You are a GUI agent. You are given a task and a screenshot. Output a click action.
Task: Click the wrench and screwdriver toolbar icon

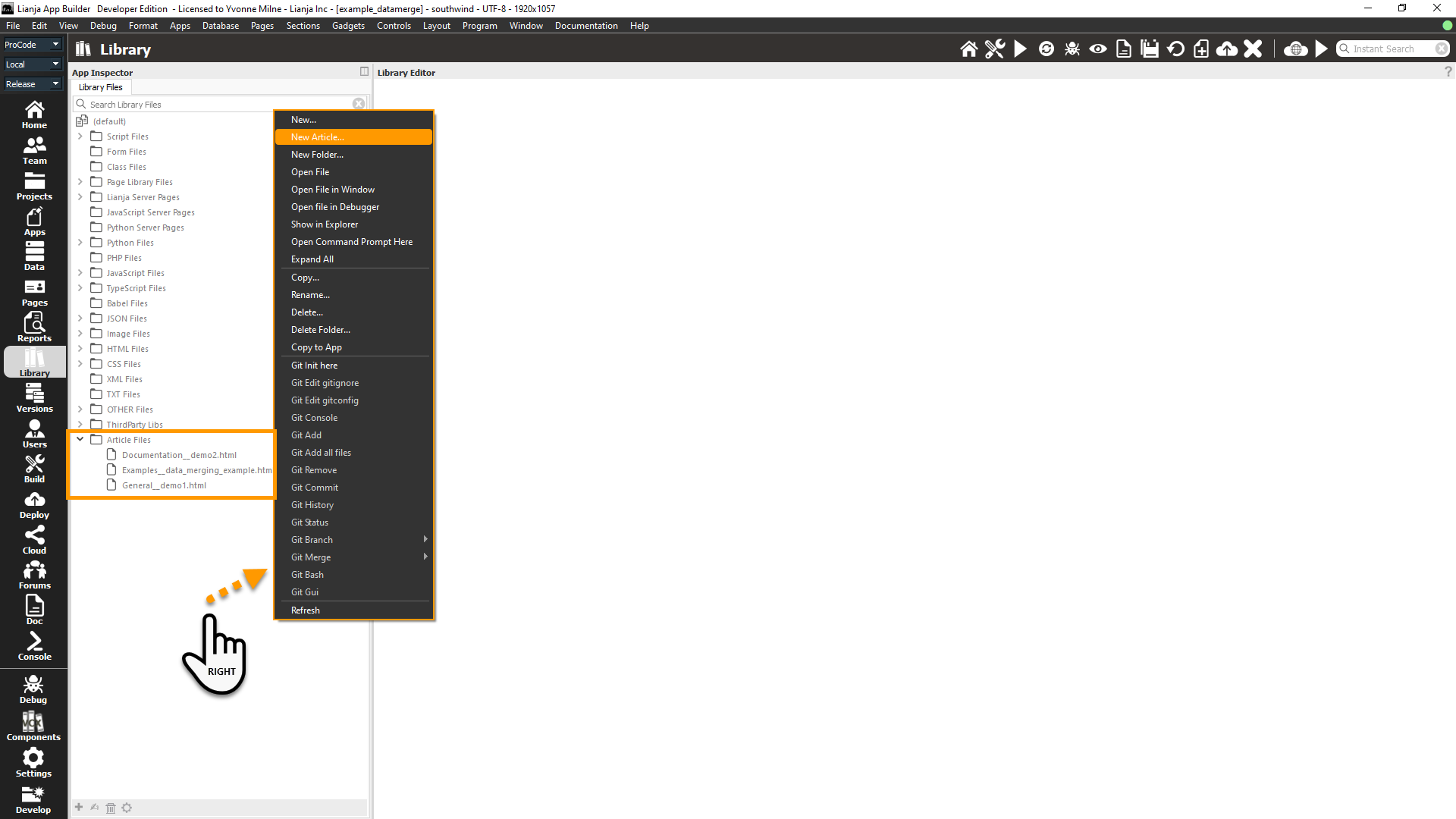[994, 49]
